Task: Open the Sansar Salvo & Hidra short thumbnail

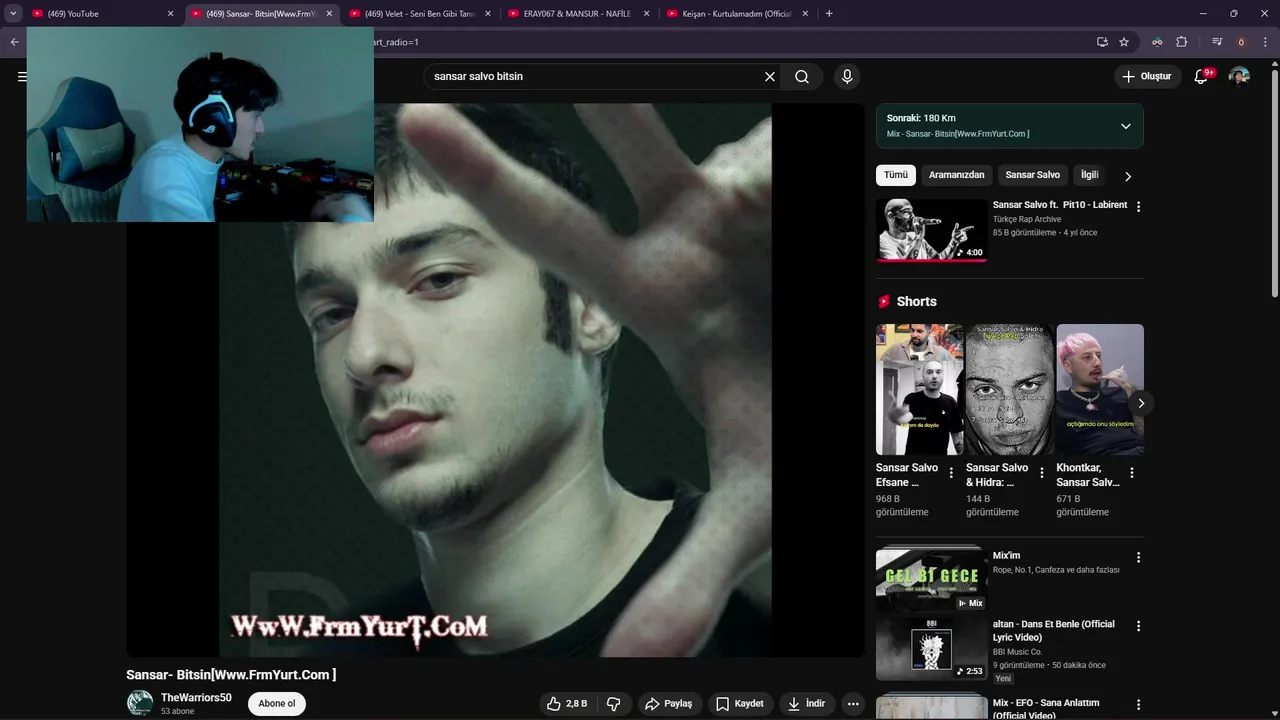Action: click(1010, 390)
